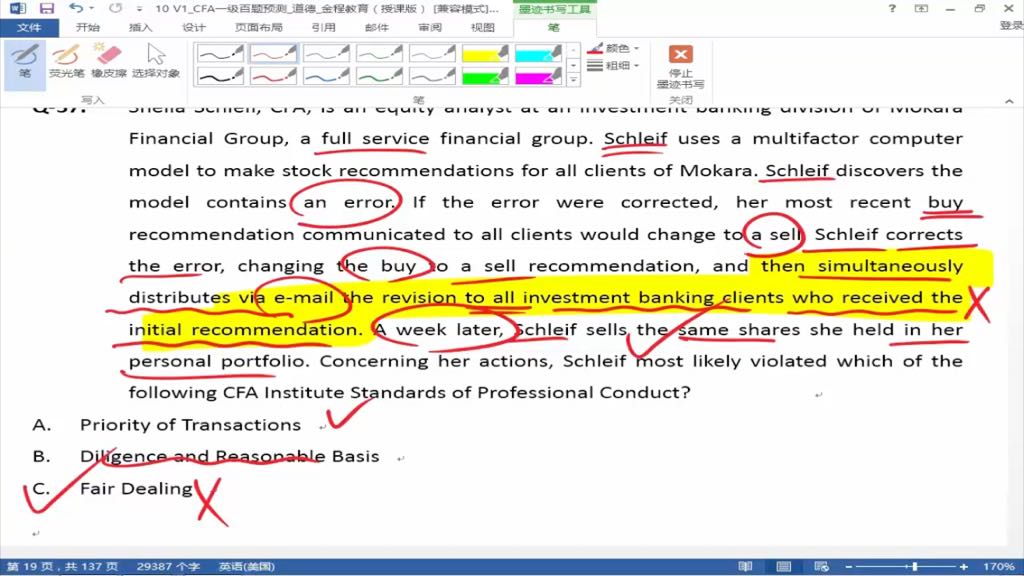Click Stop Inking (停止墨迹书写) button
The width and height of the screenshot is (1024, 576).
[x=680, y=66]
